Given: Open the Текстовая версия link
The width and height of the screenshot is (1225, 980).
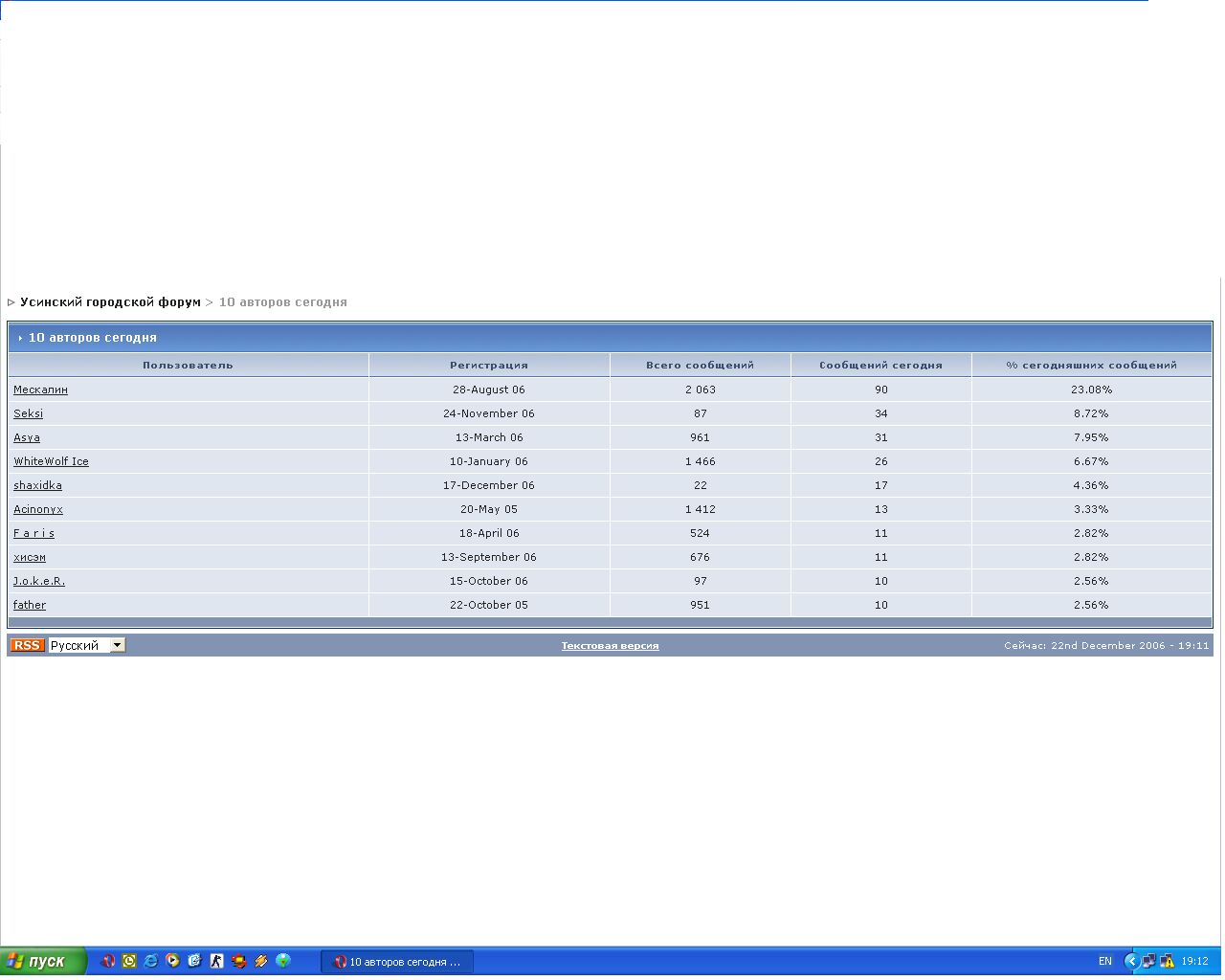Looking at the screenshot, I should pyautogui.click(x=610, y=646).
